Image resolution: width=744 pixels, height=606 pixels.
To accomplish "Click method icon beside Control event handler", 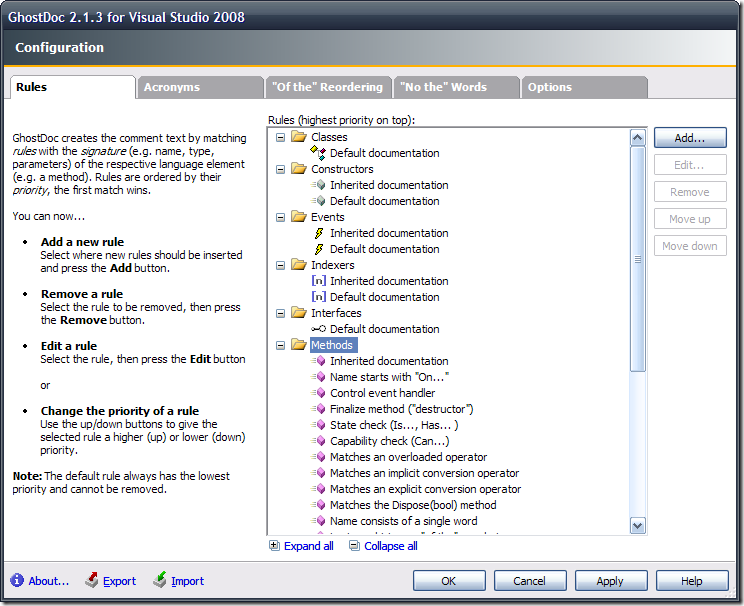I will [x=318, y=392].
